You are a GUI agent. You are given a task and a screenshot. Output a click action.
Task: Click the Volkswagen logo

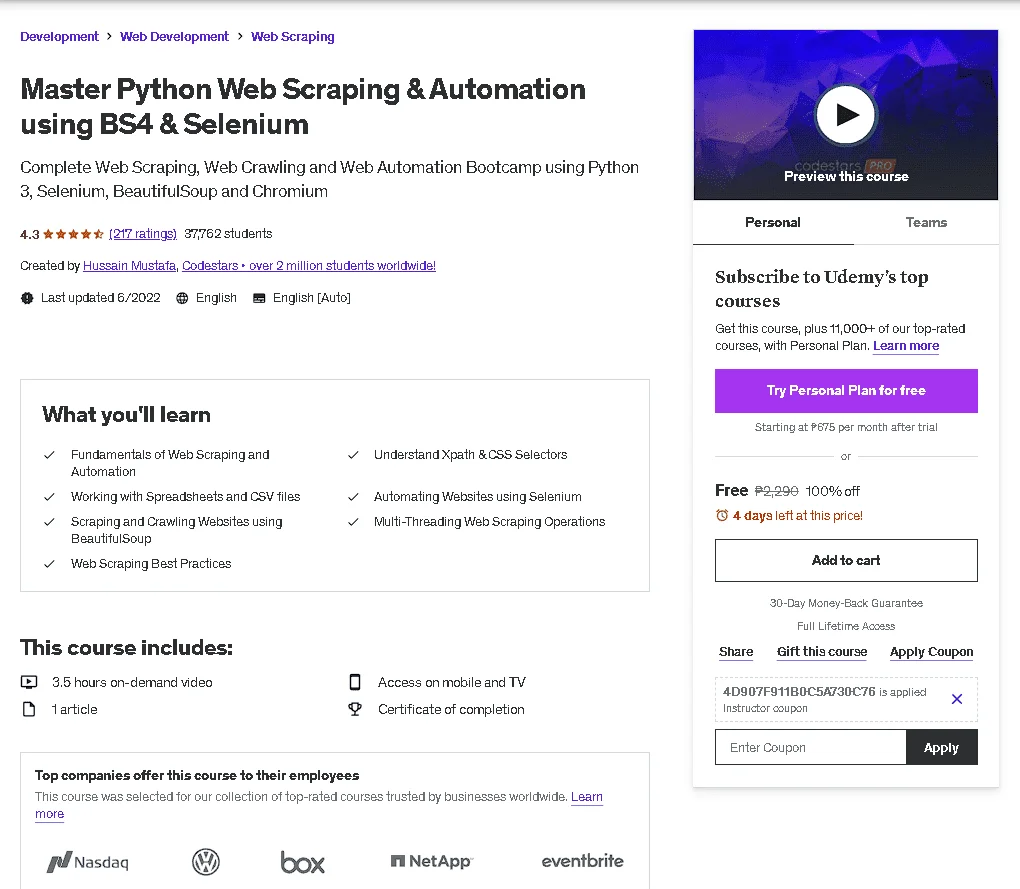coord(206,862)
